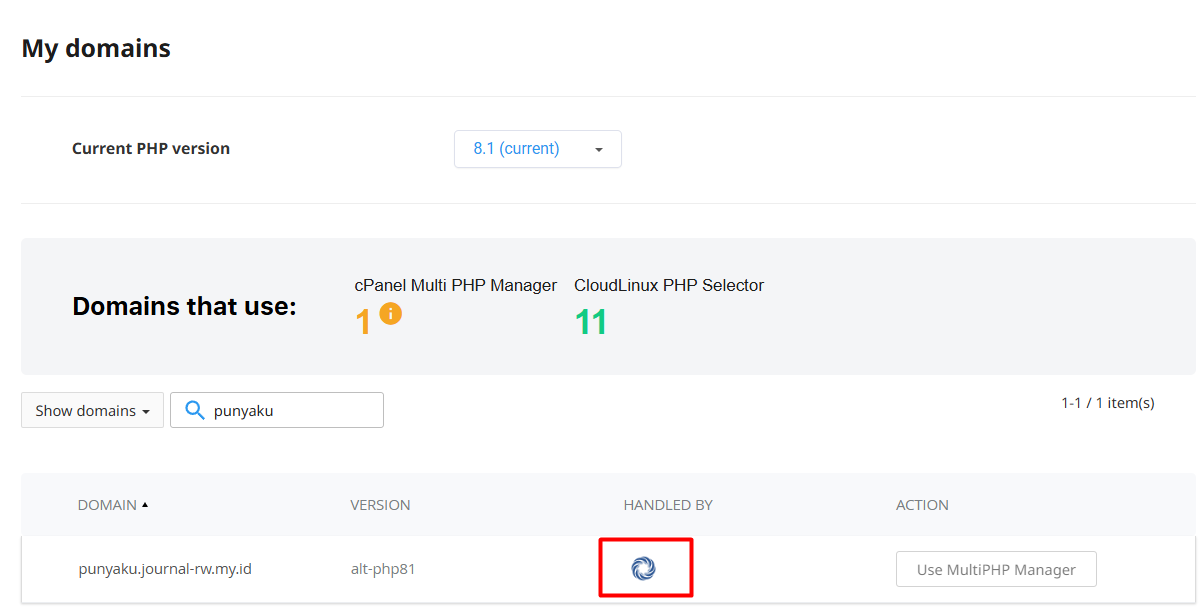1203x612 pixels.
Task: Open the Current PHP version dropdown
Action: tap(537, 149)
